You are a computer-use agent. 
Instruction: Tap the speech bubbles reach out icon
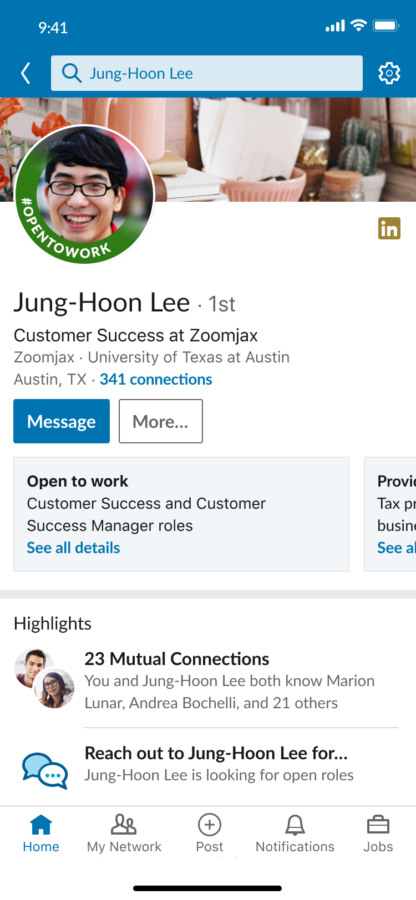(x=45, y=770)
